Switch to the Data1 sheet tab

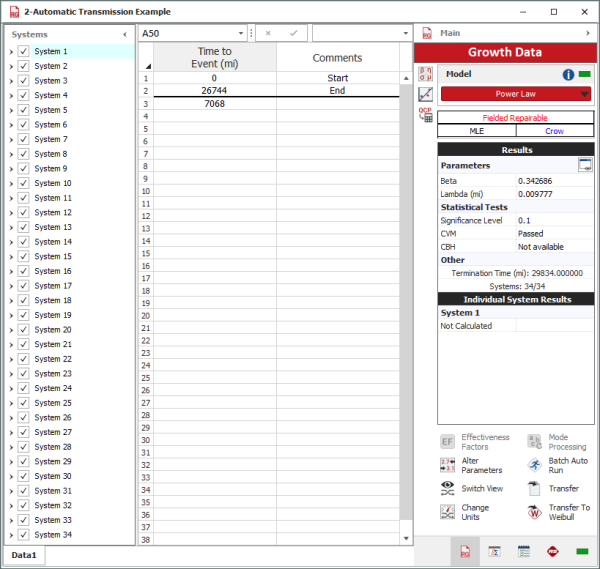coord(23,555)
